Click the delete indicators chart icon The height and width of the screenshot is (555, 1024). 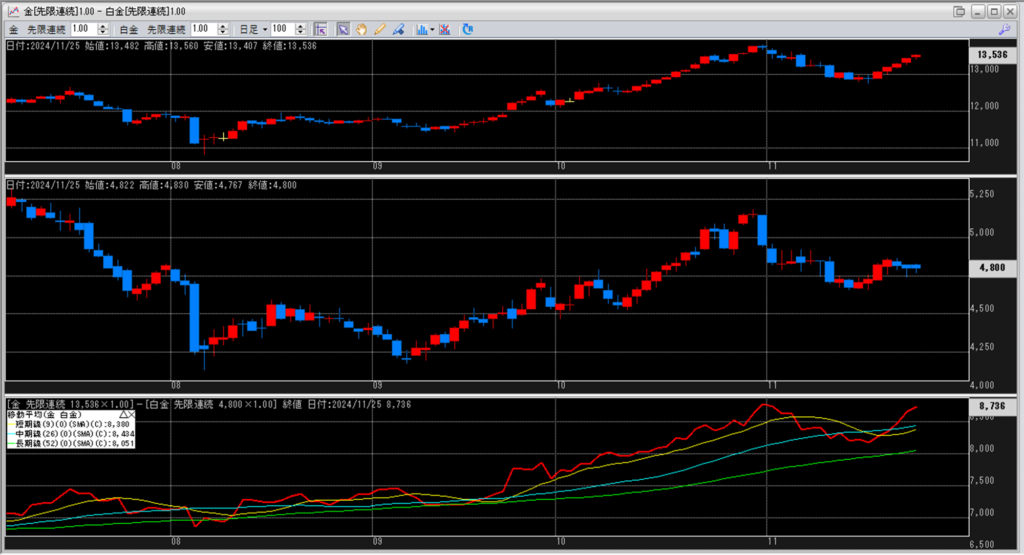pos(444,30)
